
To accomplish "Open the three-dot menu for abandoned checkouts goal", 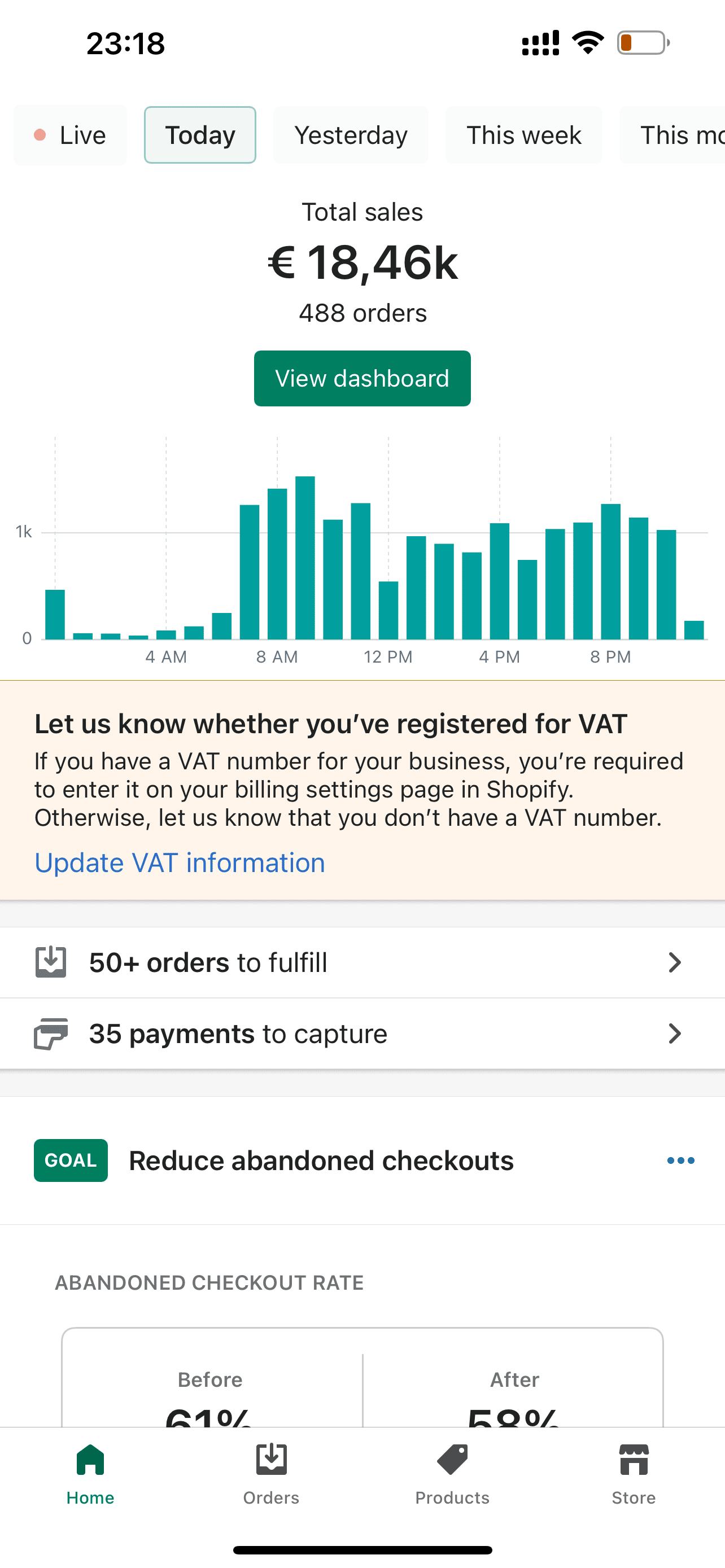I will pos(680,1161).
